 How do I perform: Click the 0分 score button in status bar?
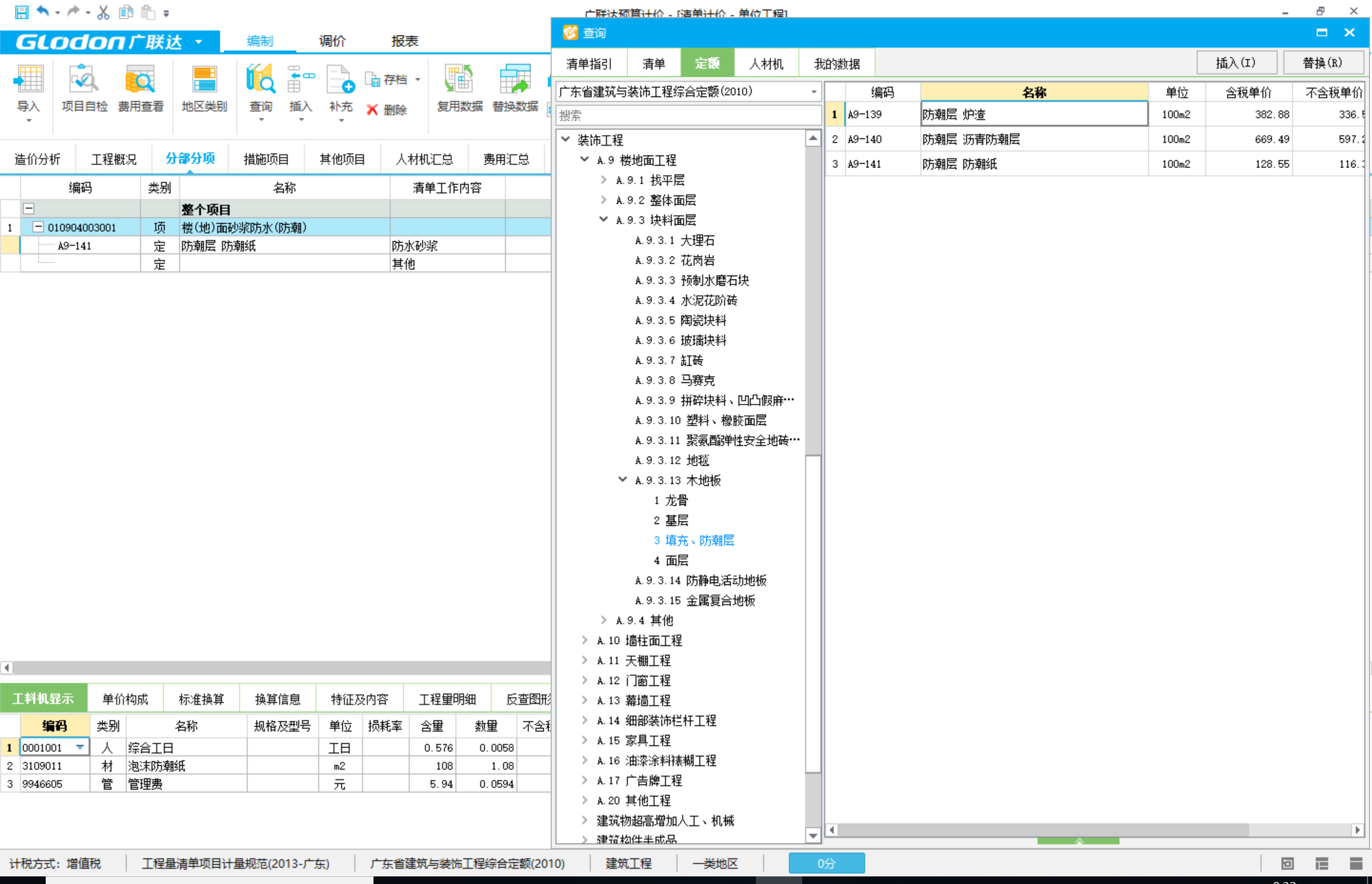826,863
